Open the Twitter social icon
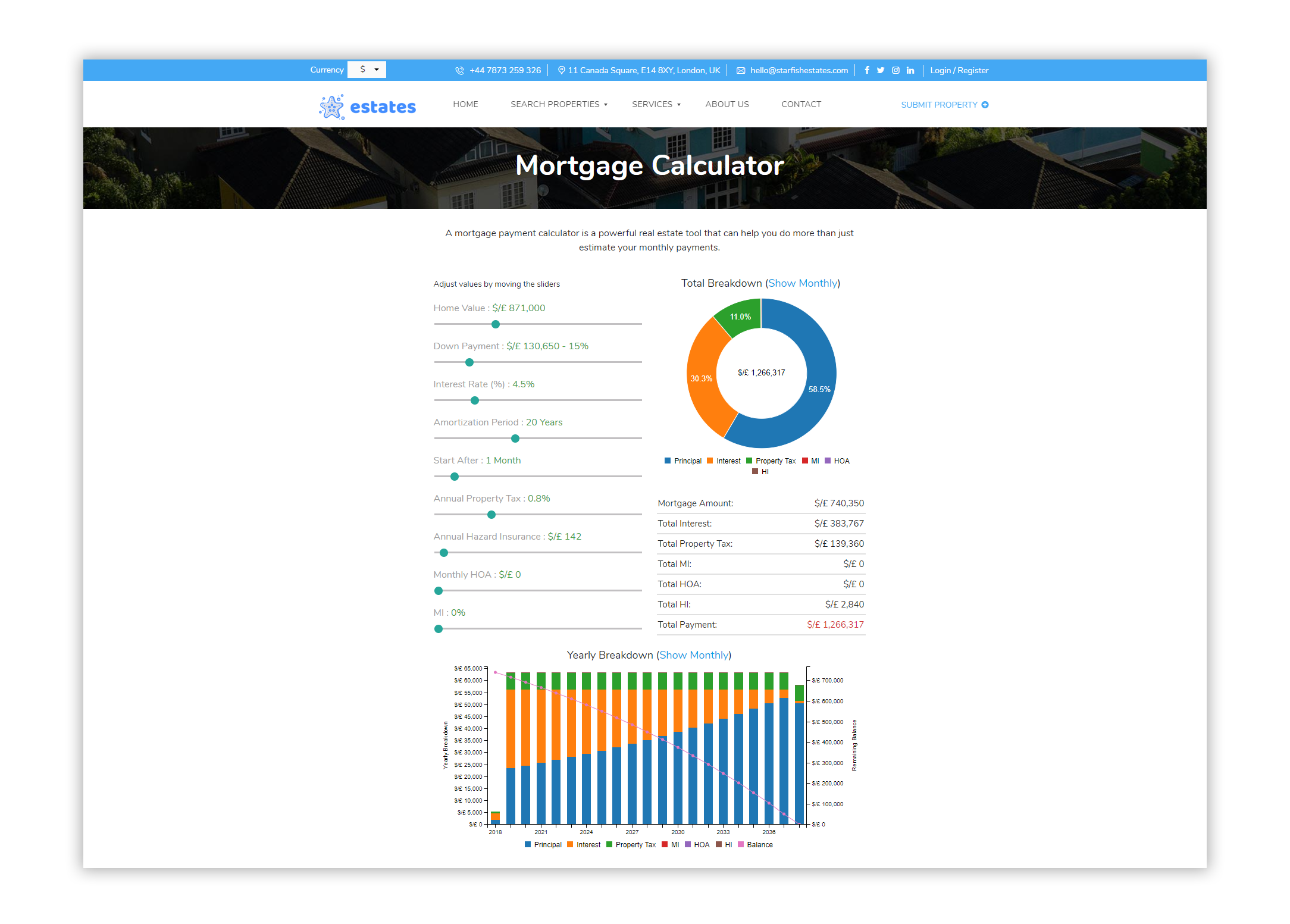This screenshot has height=924, width=1290. [x=881, y=70]
